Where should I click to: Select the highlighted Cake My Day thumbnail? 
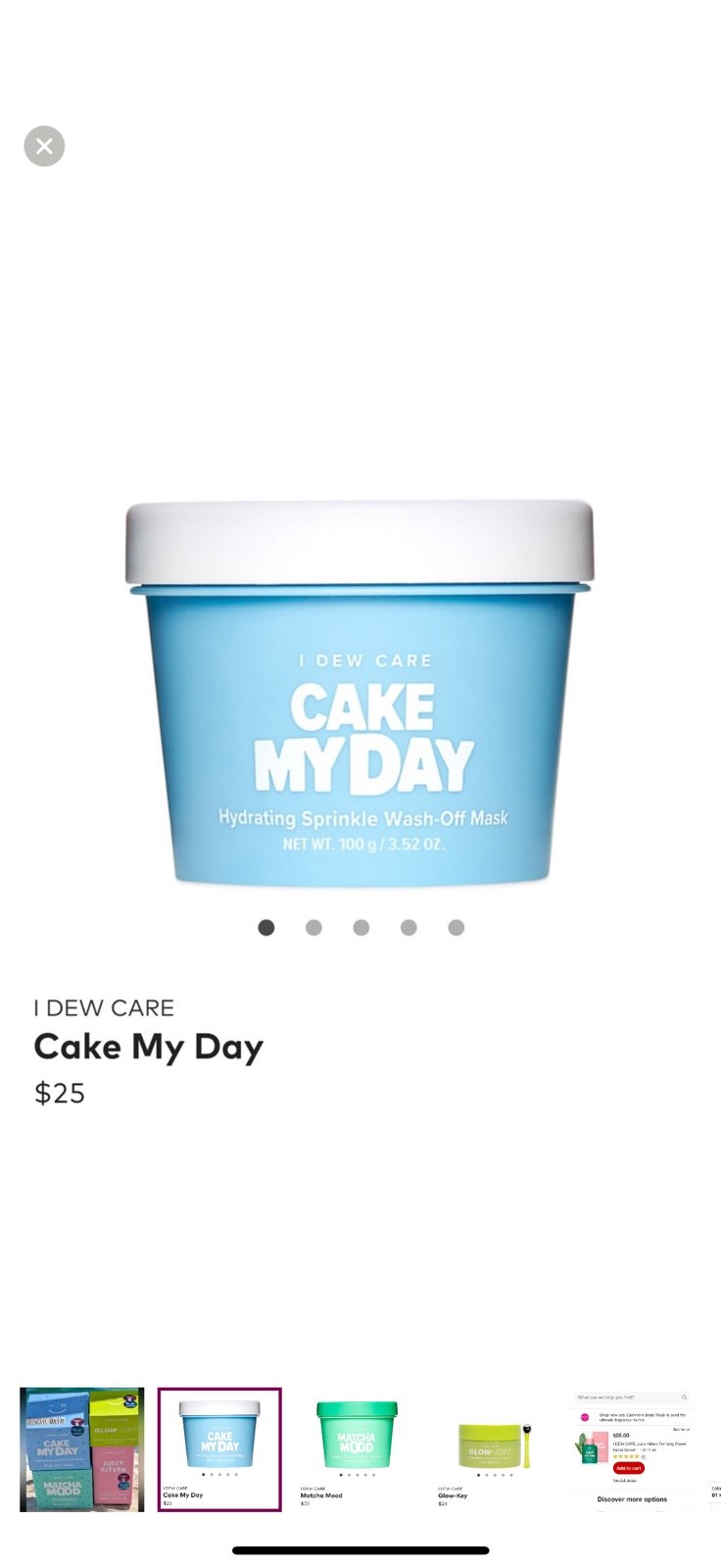coord(219,1449)
